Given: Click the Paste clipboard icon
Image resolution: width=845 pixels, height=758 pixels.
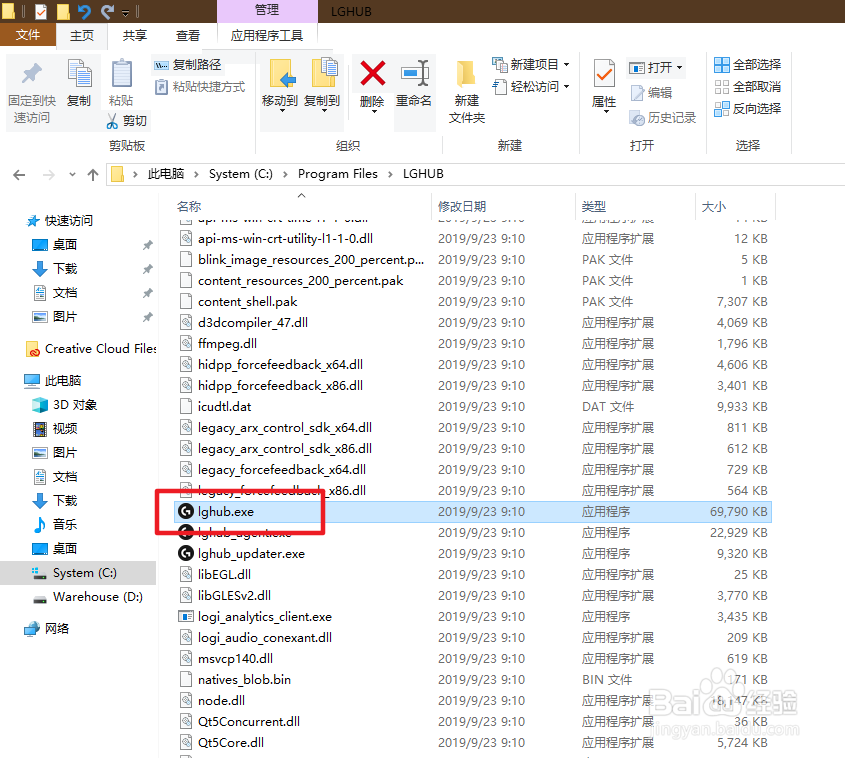Looking at the screenshot, I should coord(121,73).
